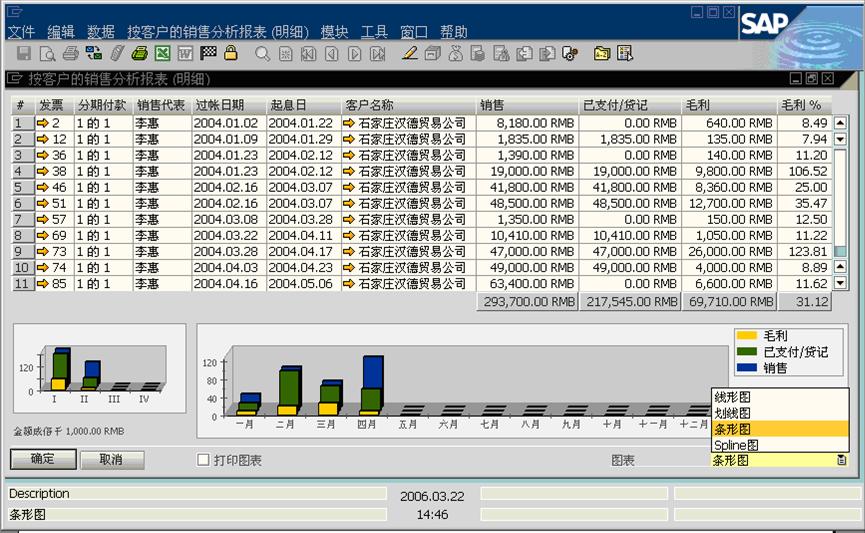Open the 模块 menu

(x=335, y=32)
